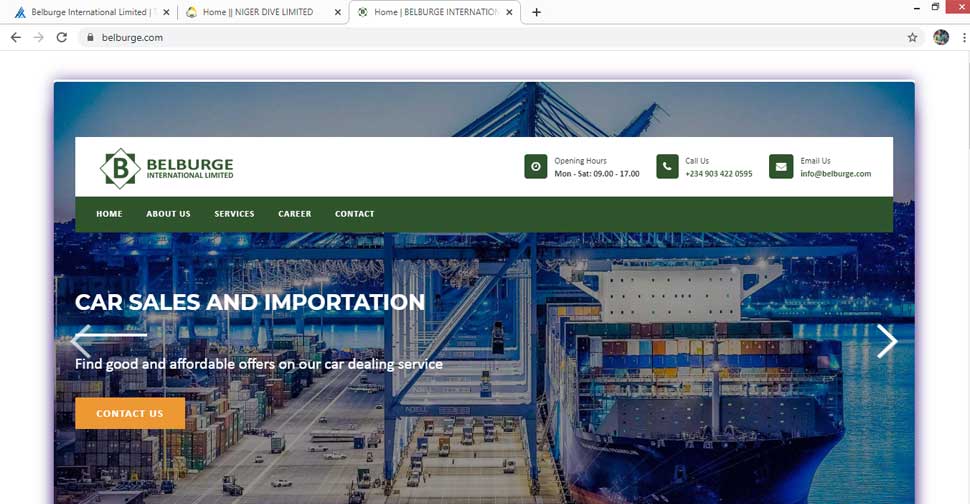Viewport: 970px width, 504px height.
Task: Click the Belburge logo
Action: [x=166, y=168]
